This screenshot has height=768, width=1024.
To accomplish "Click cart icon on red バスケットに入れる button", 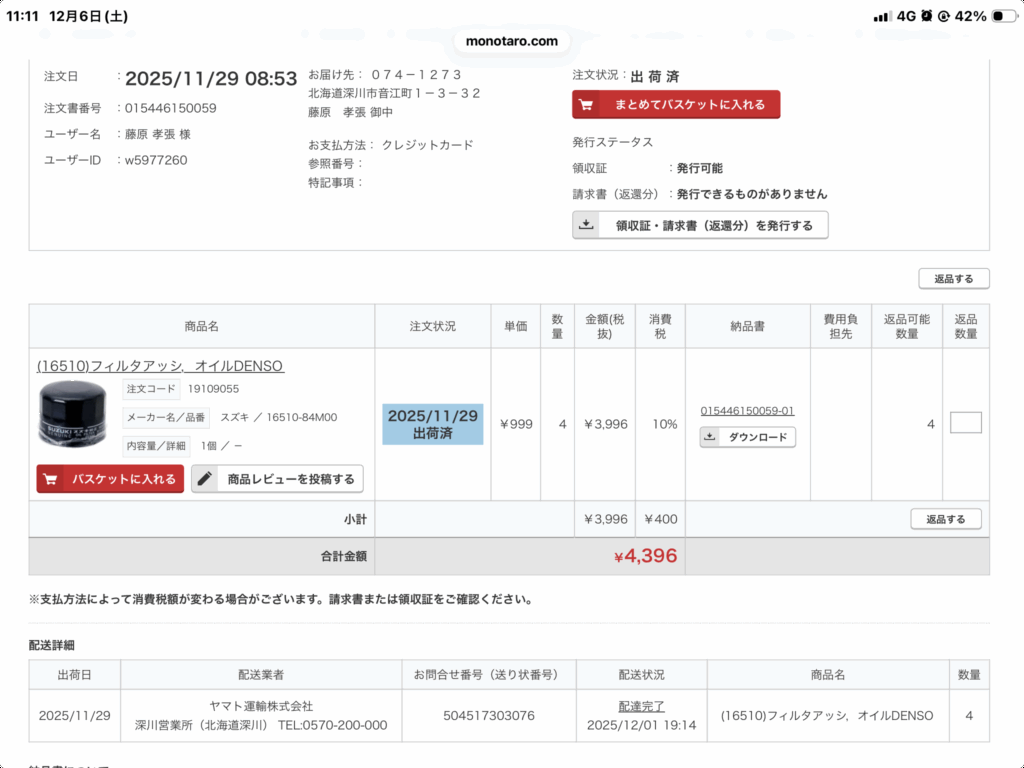I will coord(51,480).
